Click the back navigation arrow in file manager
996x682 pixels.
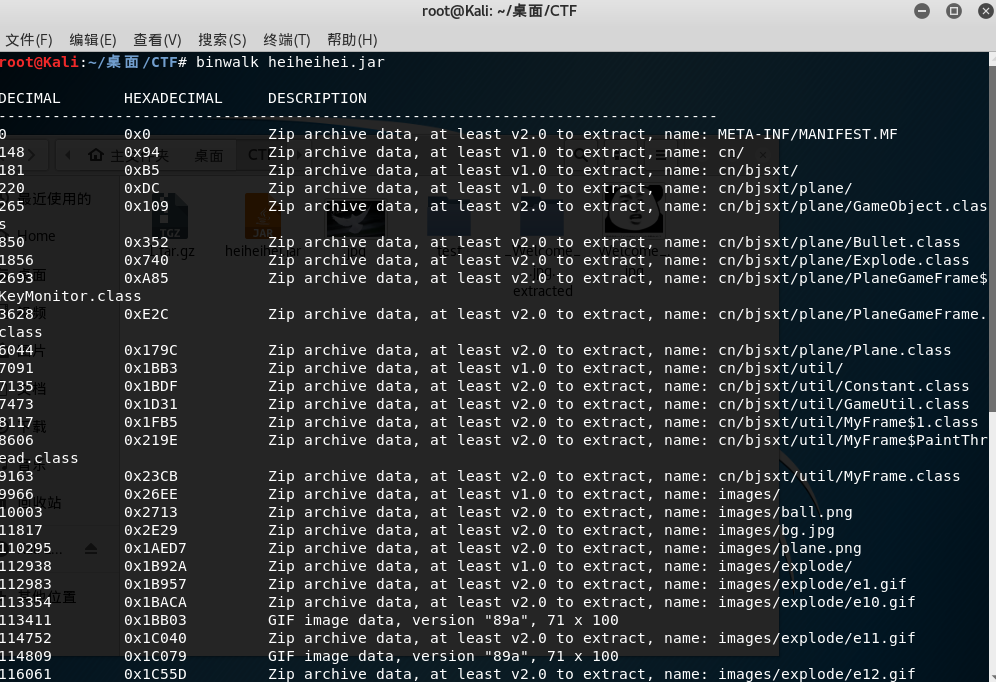(67, 154)
